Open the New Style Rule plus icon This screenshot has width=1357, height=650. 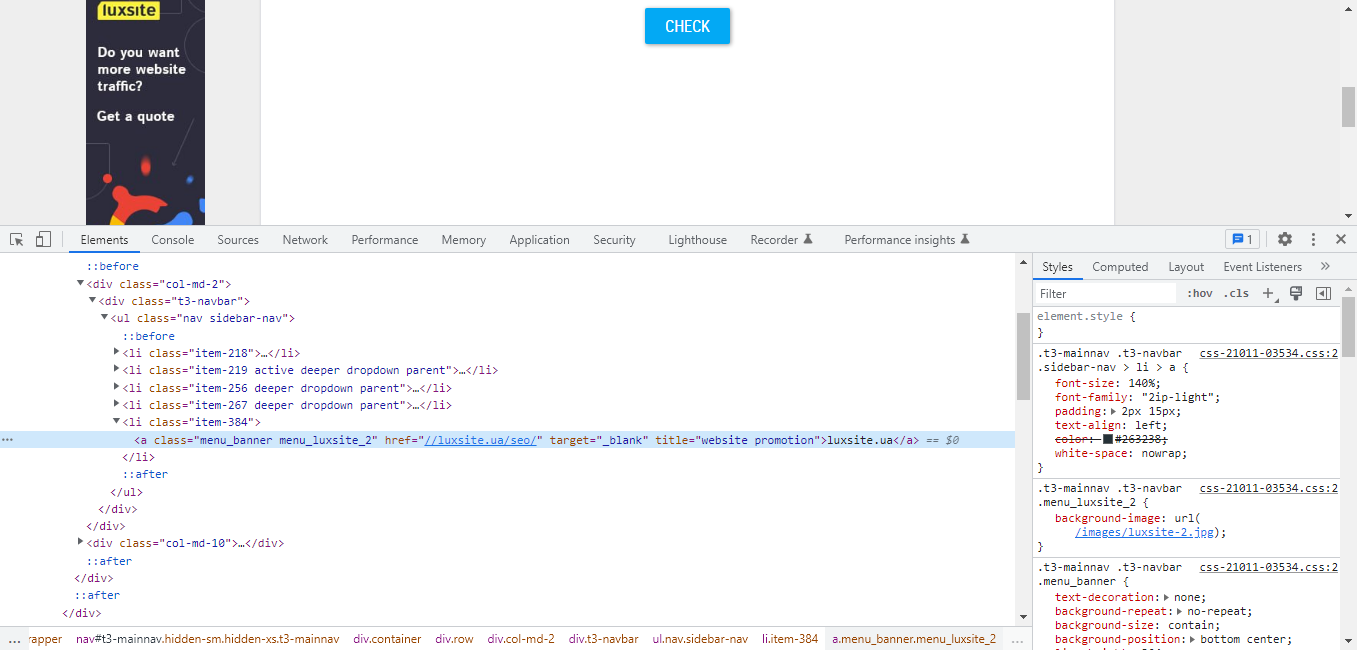pos(1270,293)
